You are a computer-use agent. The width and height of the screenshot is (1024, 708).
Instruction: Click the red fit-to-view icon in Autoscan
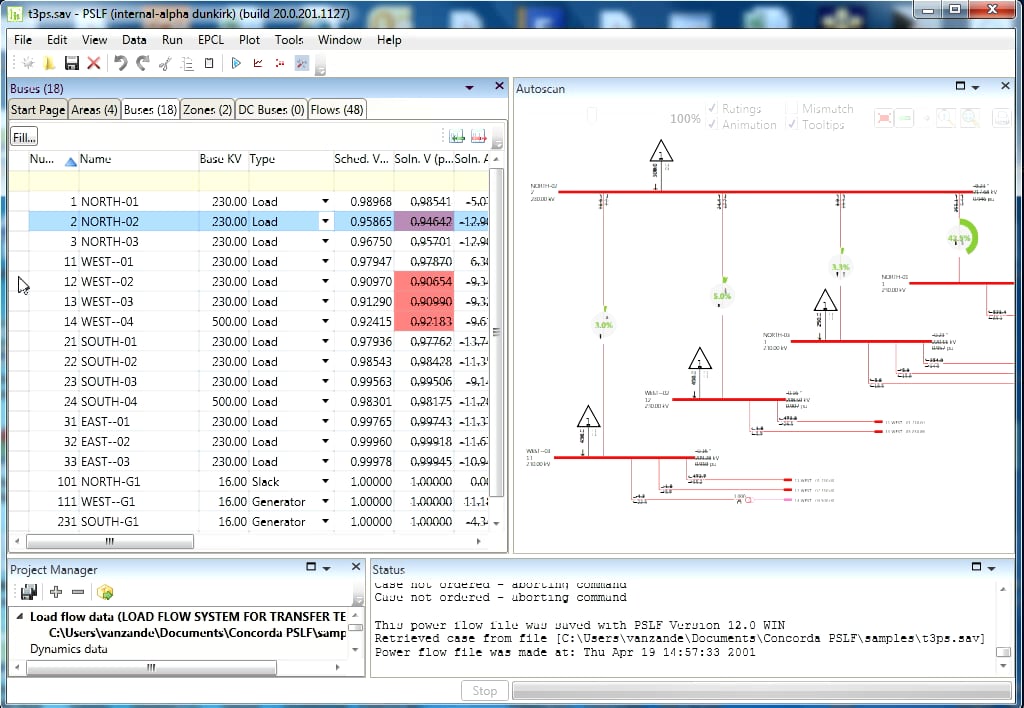884,118
